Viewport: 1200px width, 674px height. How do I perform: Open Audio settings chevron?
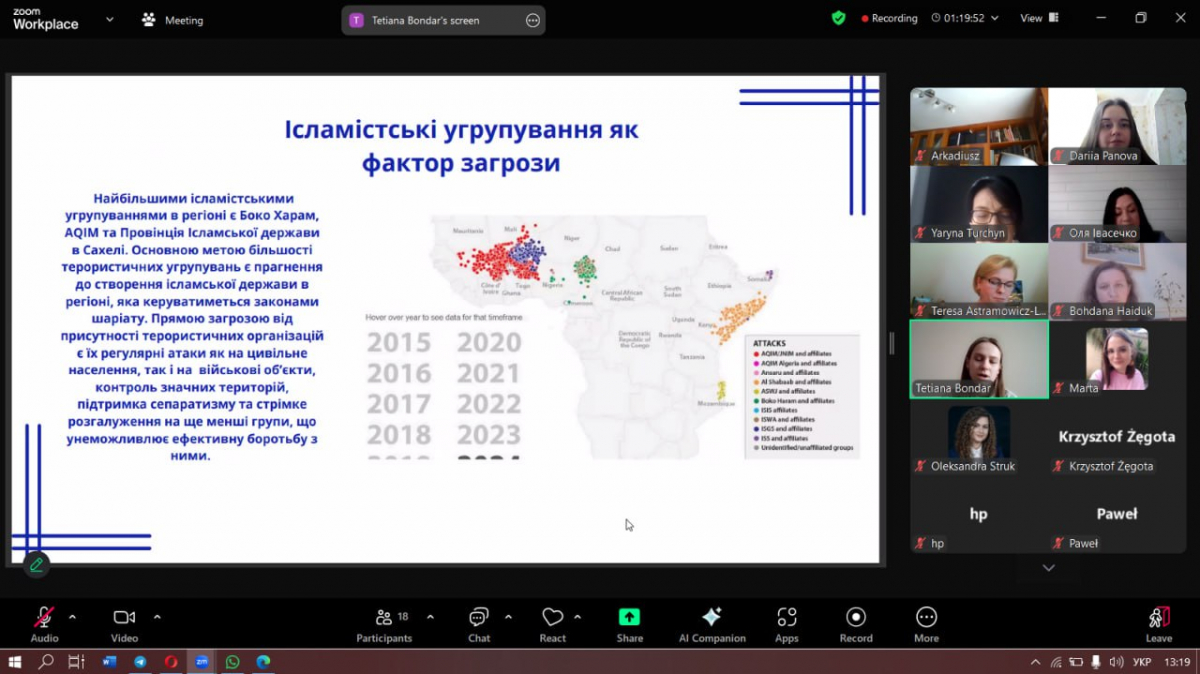tap(71, 618)
